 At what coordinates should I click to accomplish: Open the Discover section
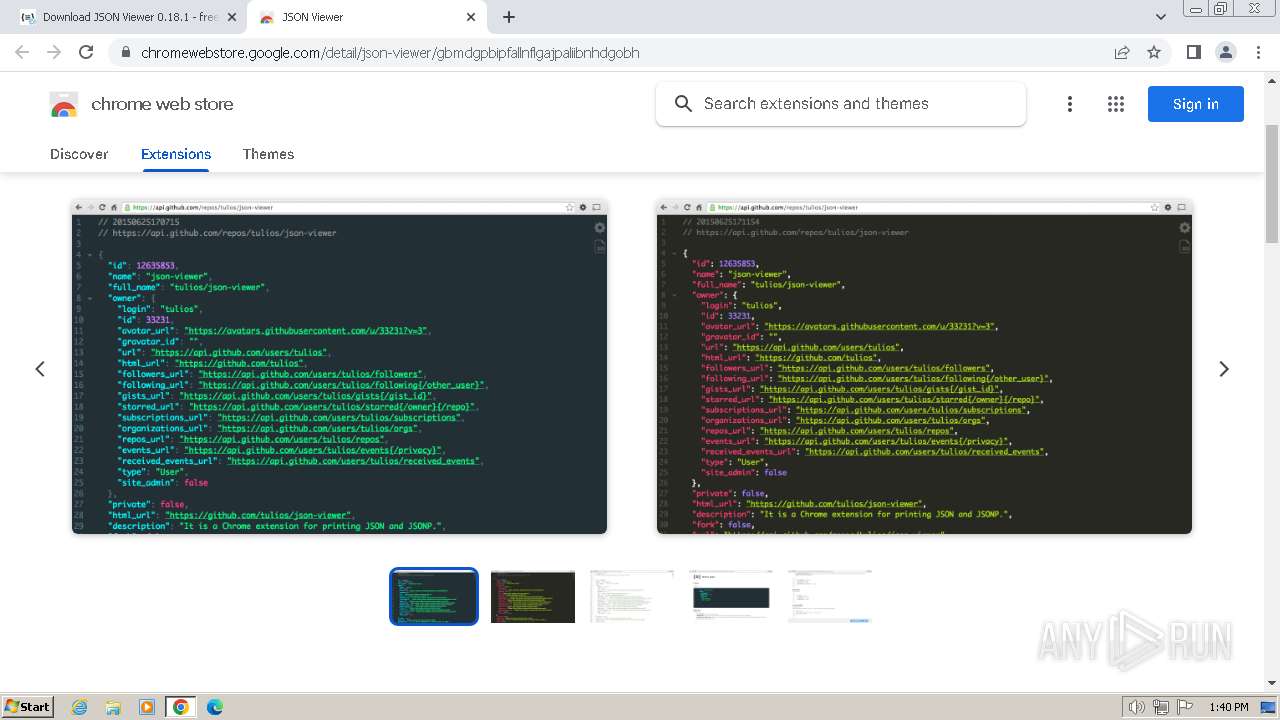[79, 154]
